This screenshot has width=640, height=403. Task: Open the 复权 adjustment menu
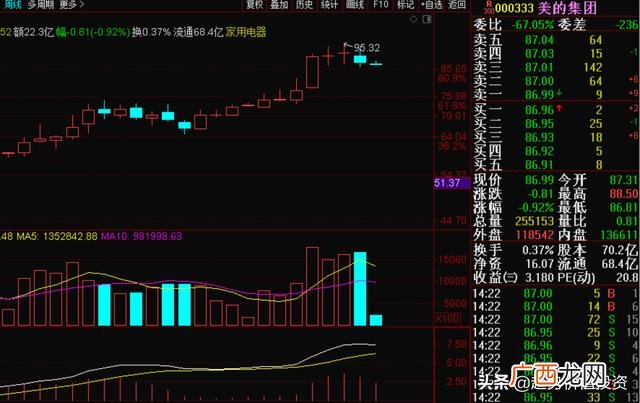click(254, 5)
